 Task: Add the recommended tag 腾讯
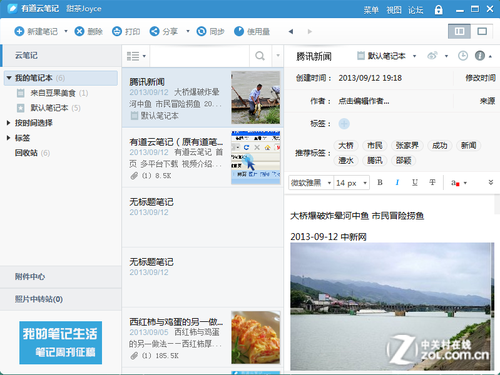click(x=375, y=161)
